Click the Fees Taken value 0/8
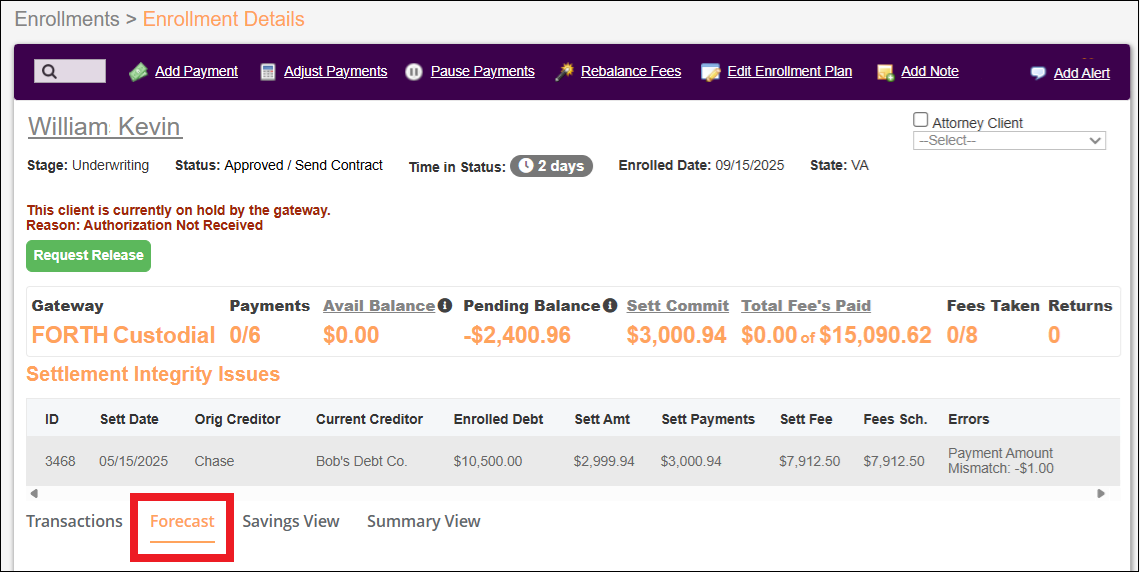The image size is (1140, 572). (962, 335)
